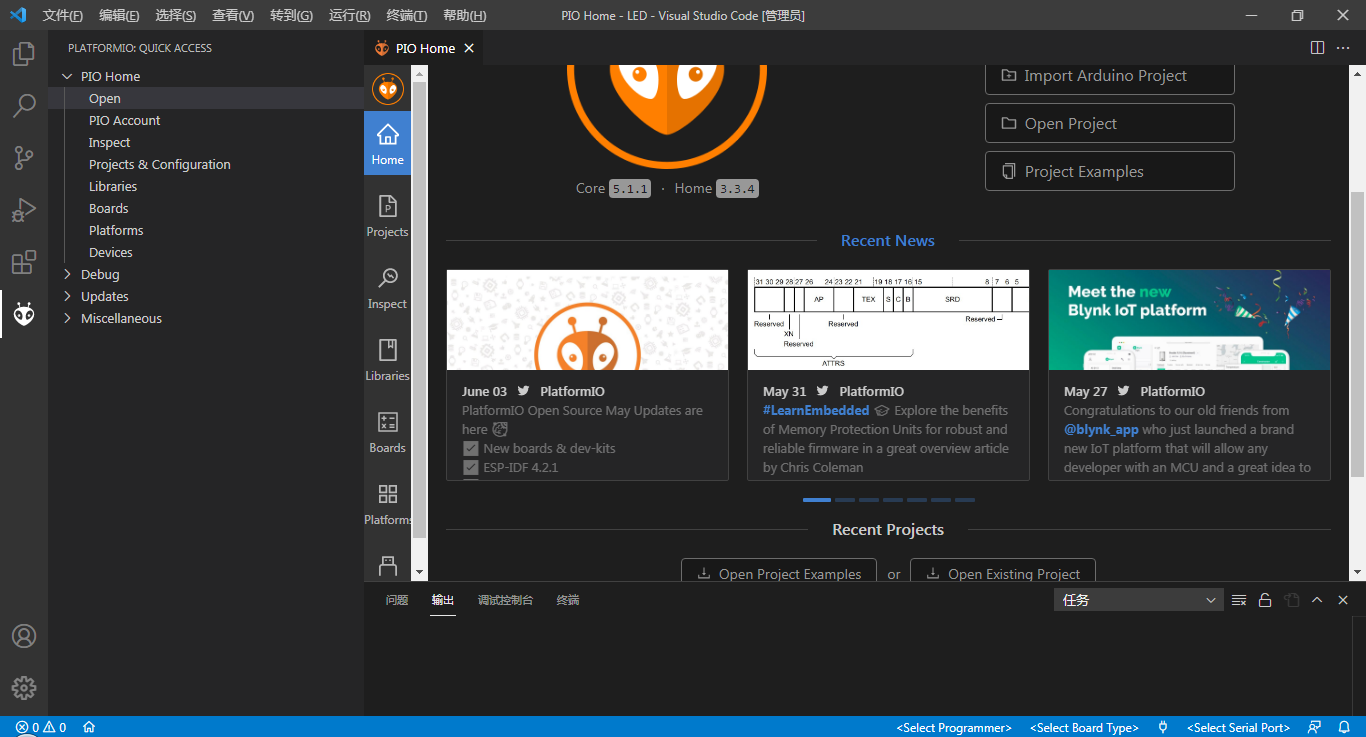Select the PlatformIO alien icon in activity bar
Screen dimensions: 1366x737
click(24, 314)
